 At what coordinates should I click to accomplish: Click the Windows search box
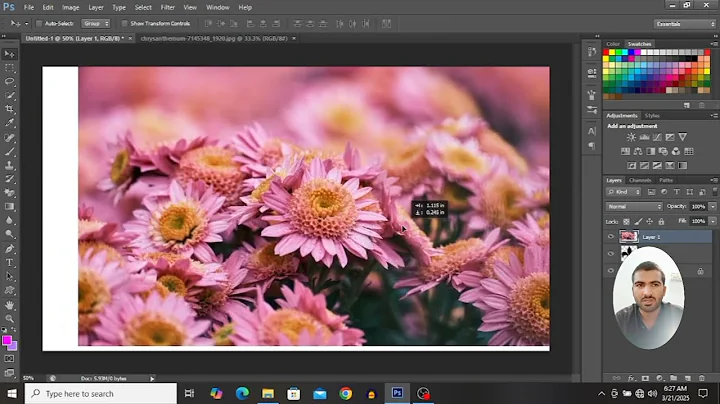[x=101, y=393]
